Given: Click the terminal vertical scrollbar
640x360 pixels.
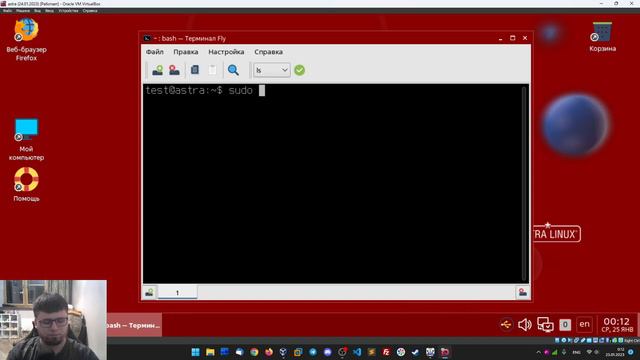Looking at the screenshot, I should 524,183.
